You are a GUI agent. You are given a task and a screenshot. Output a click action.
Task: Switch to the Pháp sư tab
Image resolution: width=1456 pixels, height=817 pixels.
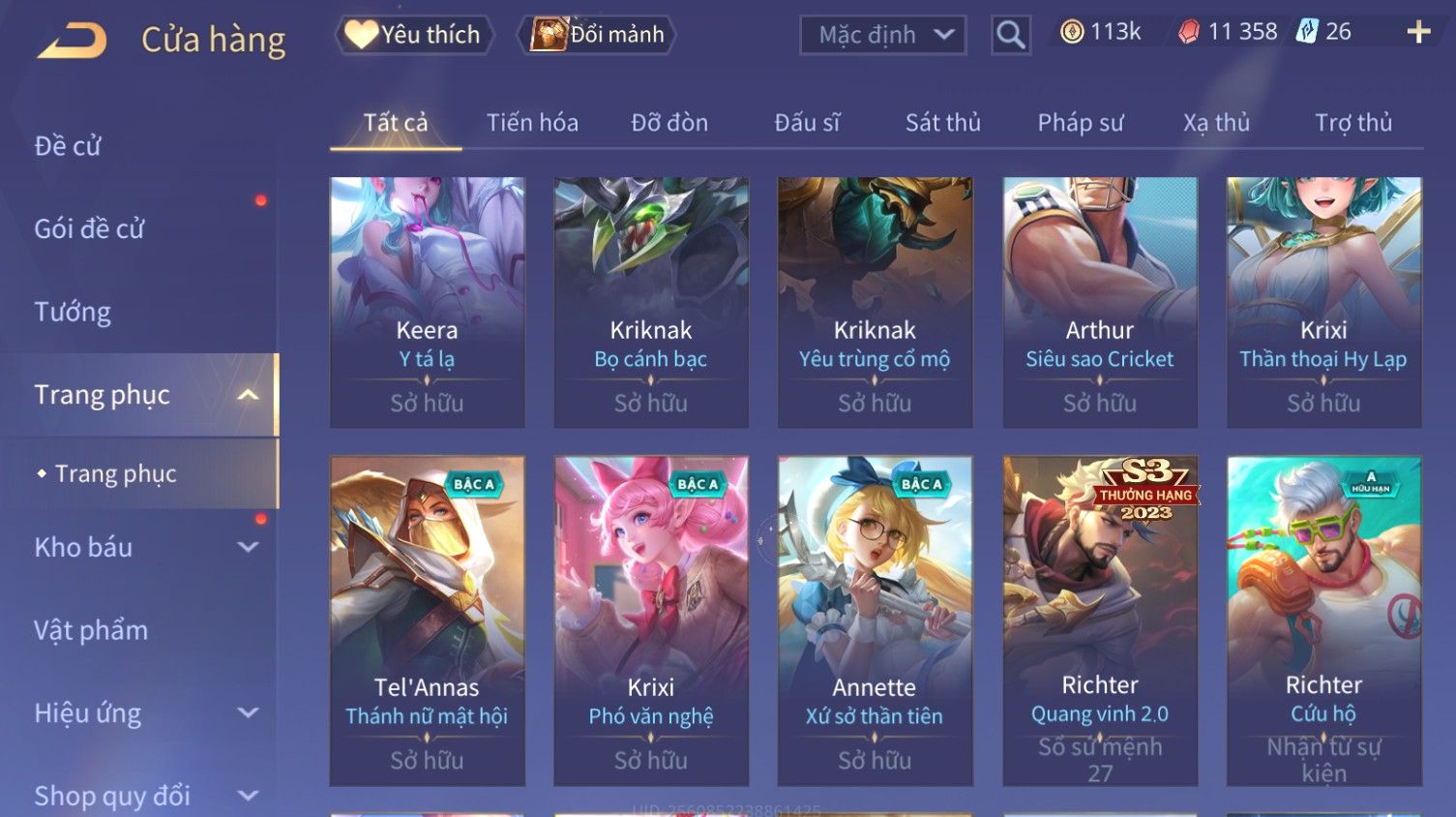1081,123
